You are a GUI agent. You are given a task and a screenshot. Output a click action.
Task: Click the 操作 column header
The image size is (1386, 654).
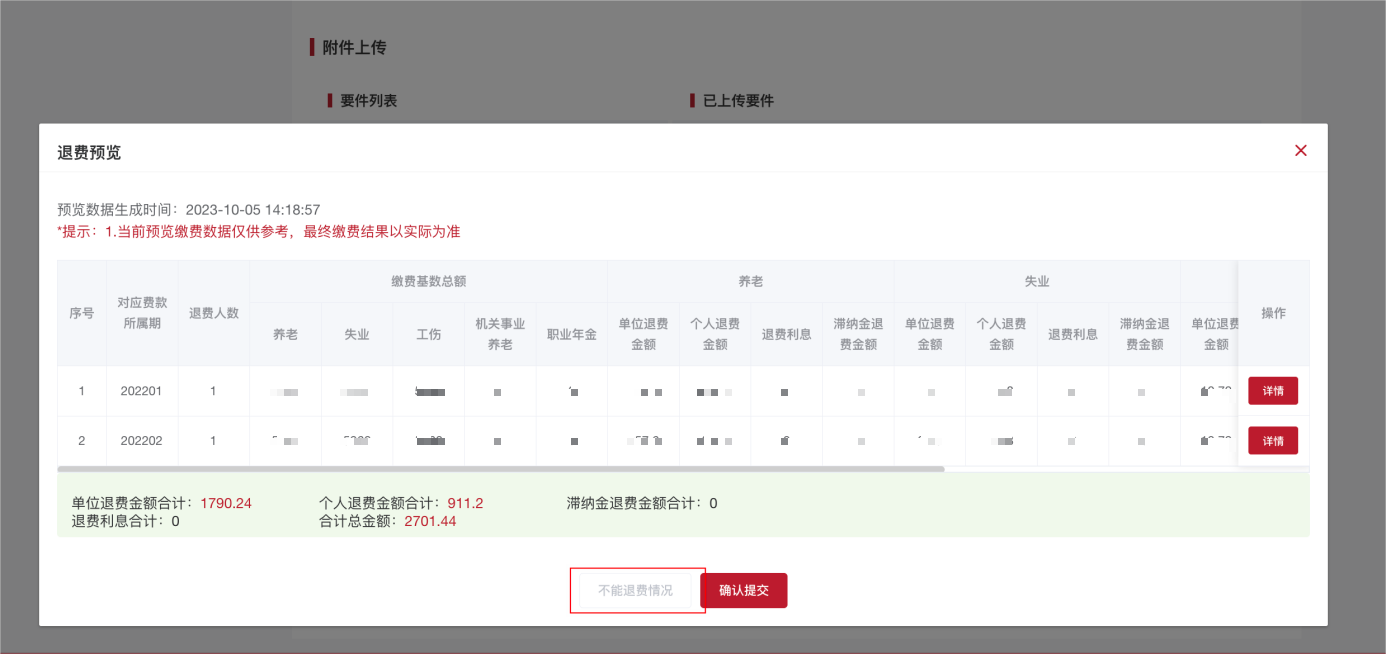coord(1273,314)
